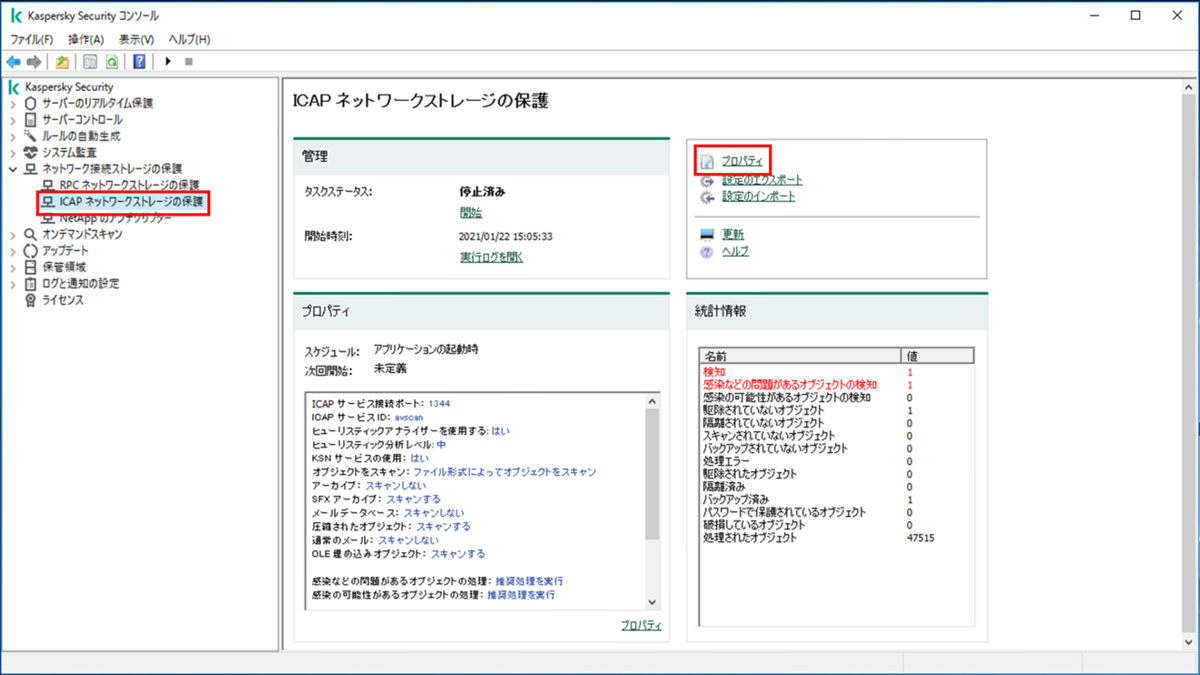Viewport: 1200px width, 675px height.
Task: Open the 操作(A) menu
Action: (86, 39)
